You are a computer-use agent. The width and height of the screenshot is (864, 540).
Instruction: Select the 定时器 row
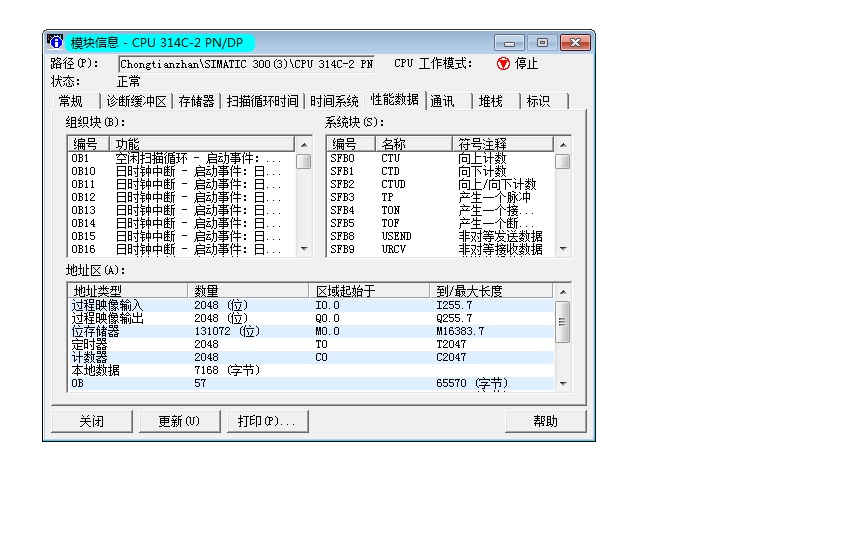click(x=311, y=344)
